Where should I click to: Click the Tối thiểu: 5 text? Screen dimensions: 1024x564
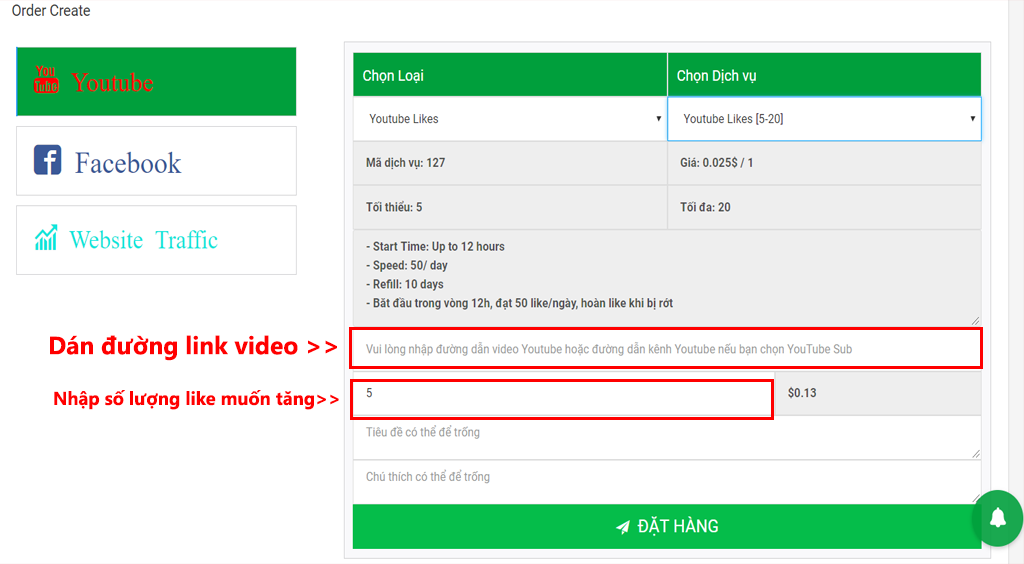click(394, 207)
